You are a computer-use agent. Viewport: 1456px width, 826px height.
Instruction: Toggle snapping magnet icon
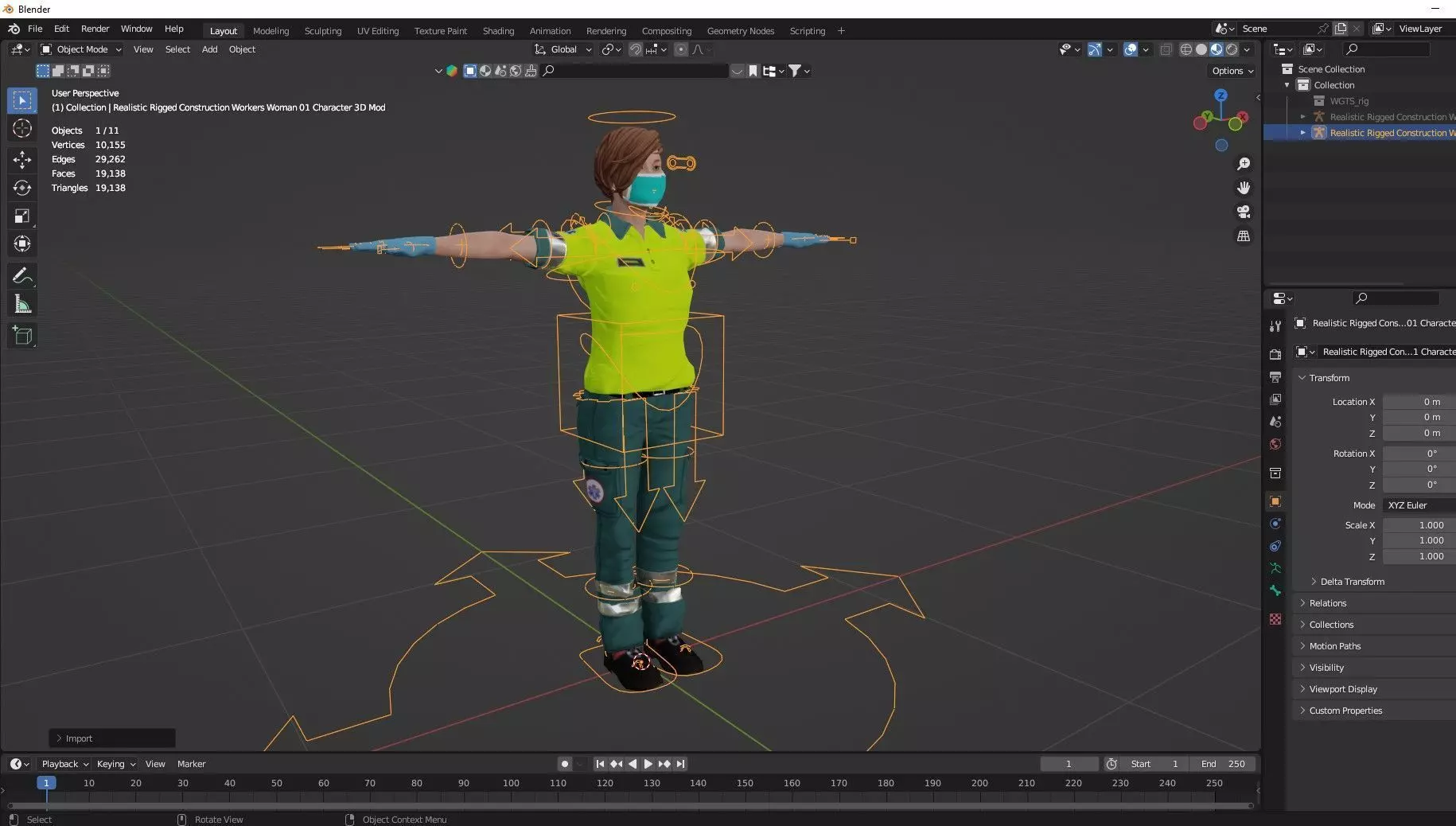coord(635,49)
